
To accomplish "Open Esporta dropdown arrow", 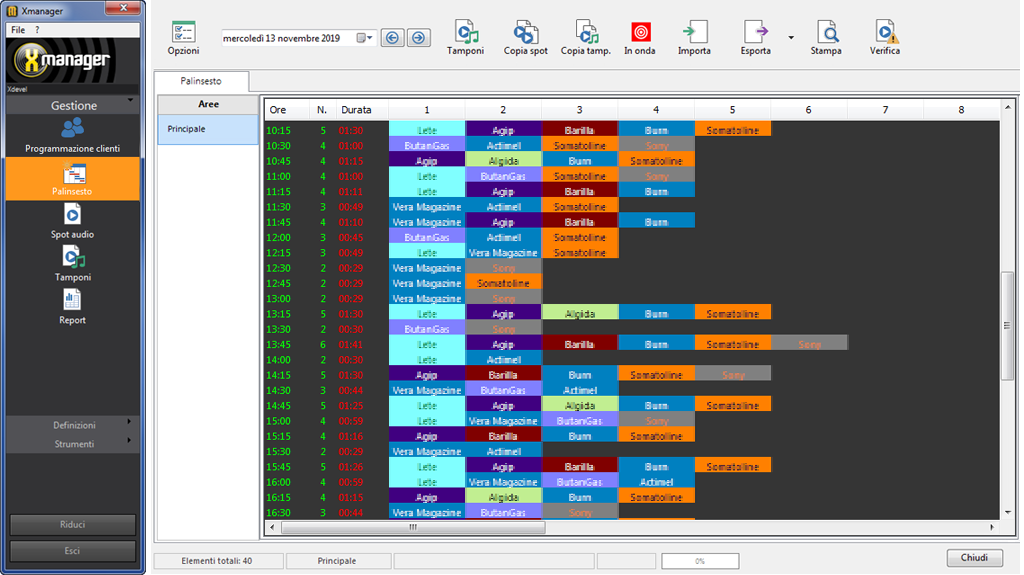I will pos(791,38).
